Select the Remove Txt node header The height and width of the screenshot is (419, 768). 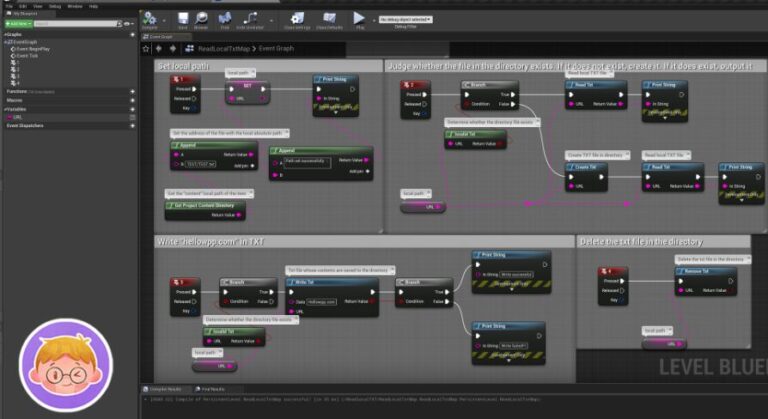[706, 271]
